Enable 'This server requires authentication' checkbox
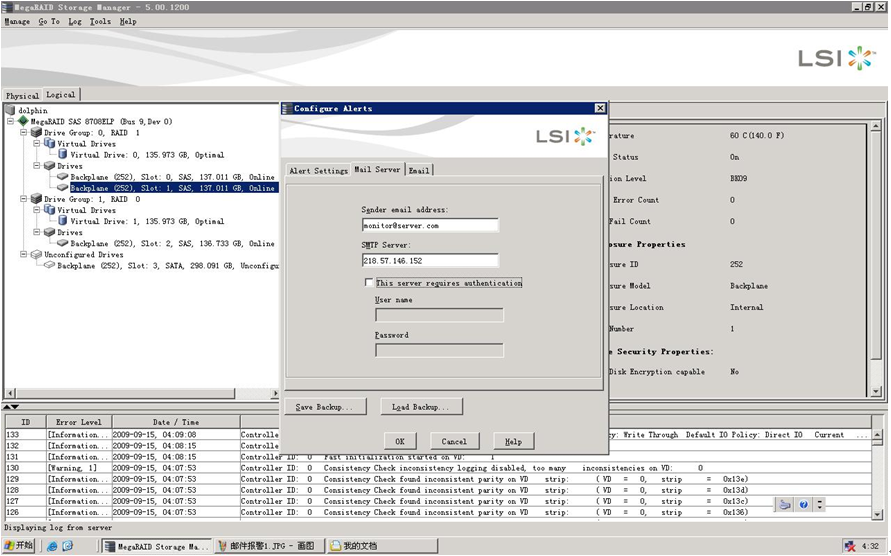This screenshot has height=556, width=891. (370, 283)
